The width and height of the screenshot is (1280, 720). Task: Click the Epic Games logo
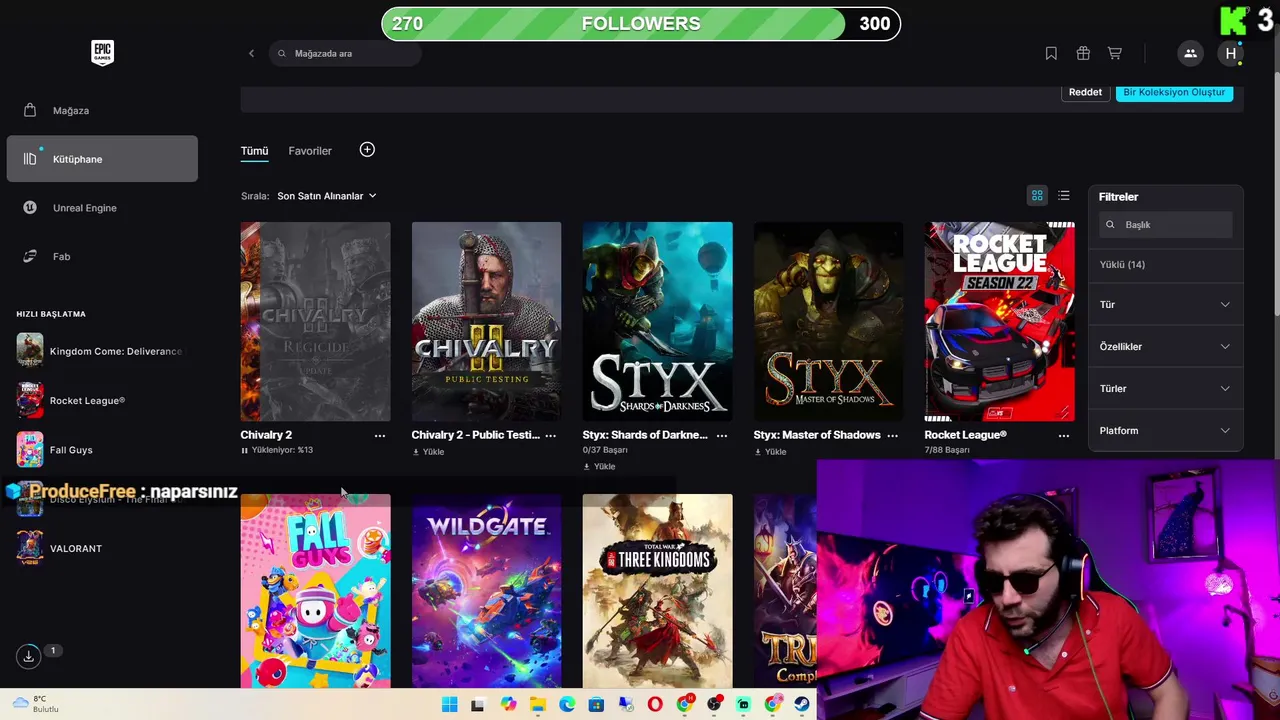pos(102,53)
